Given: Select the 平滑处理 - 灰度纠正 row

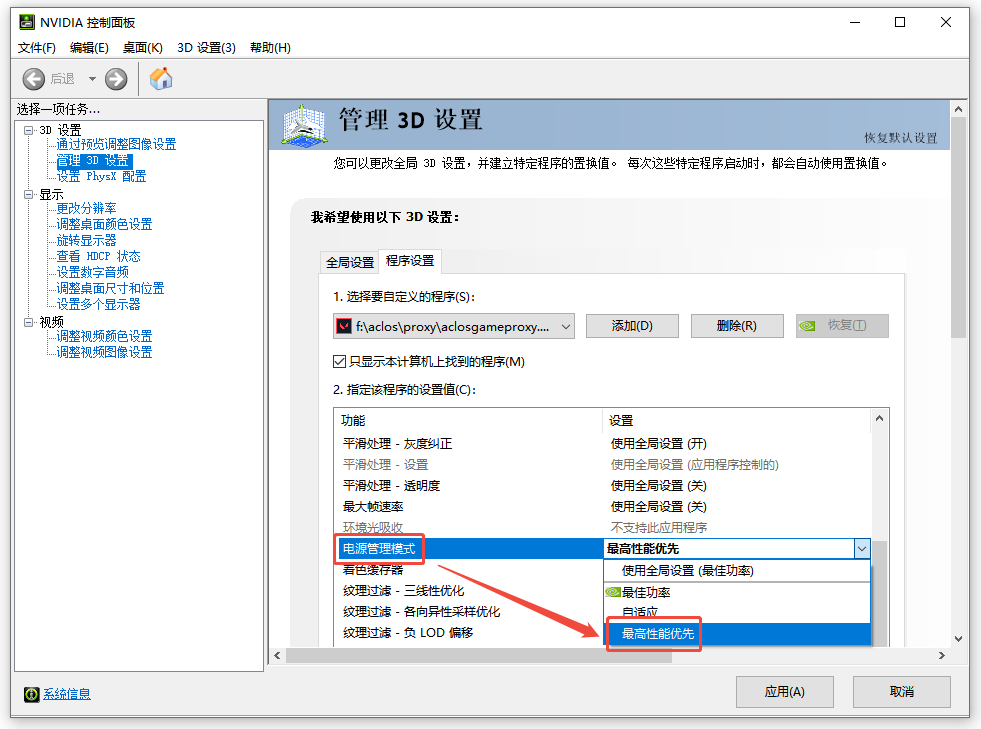Looking at the screenshot, I should pyautogui.click(x=602, y=444).
